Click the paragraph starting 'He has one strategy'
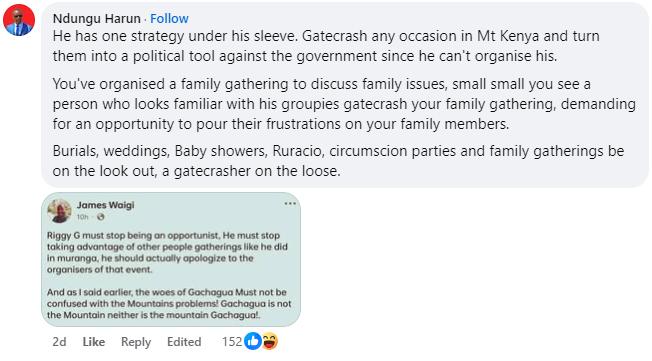The width and height of the screenshot is (652, 361). (326, 46)
